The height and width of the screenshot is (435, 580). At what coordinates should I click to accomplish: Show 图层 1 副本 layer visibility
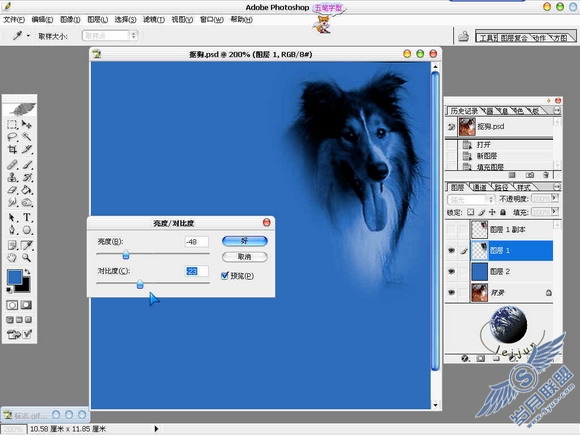point(451,230)
